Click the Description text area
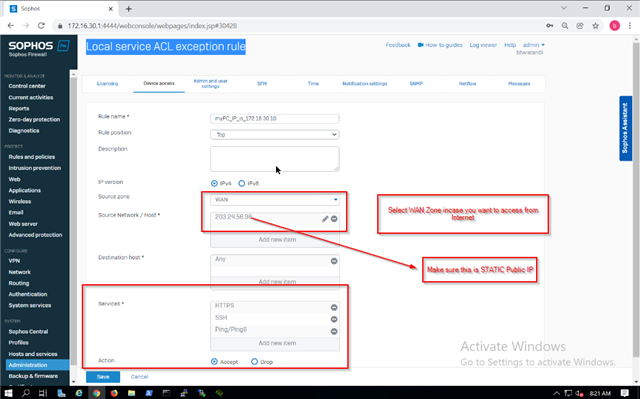Image resolution: width=640 pixels, height=399 pixels. (275, 159)
